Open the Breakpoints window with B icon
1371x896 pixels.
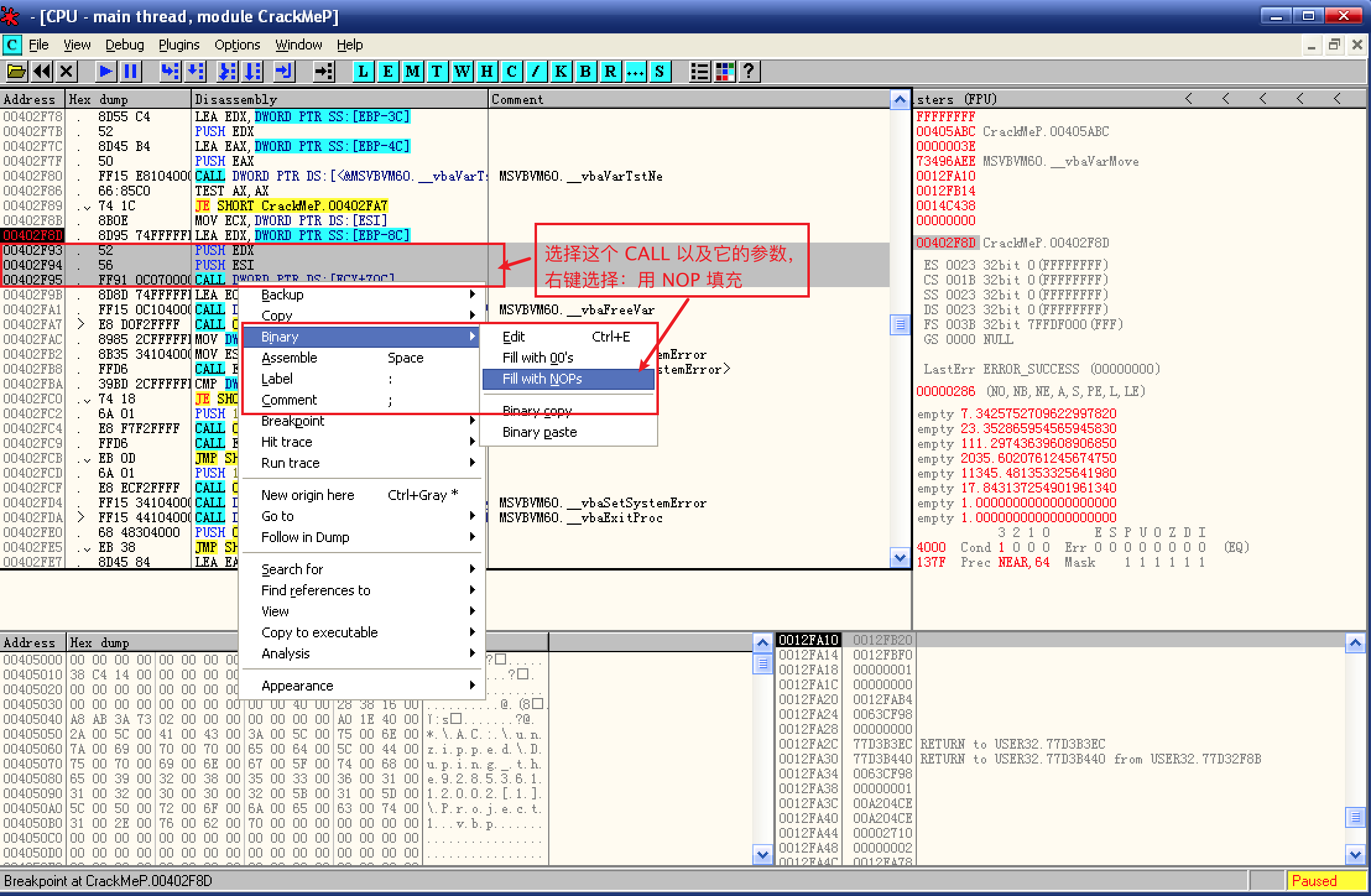click(x=585, y=72)
